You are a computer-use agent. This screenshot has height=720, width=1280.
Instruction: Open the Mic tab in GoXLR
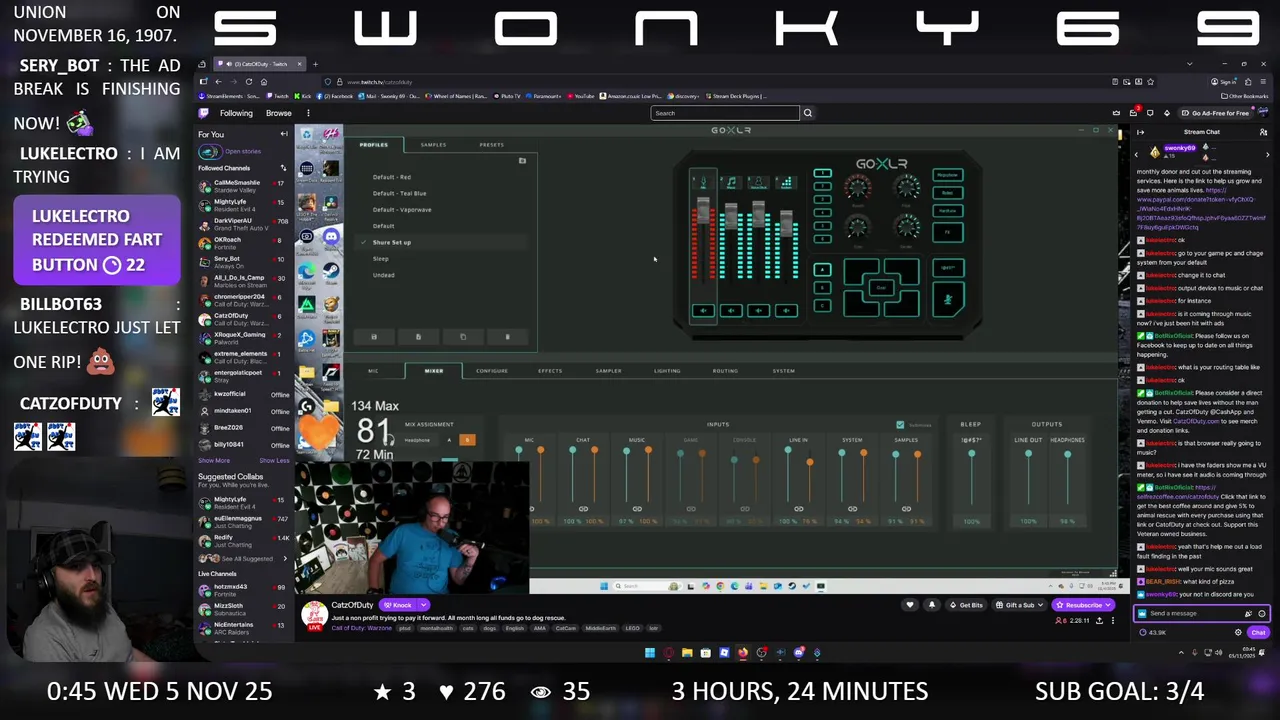coord(373,371)
